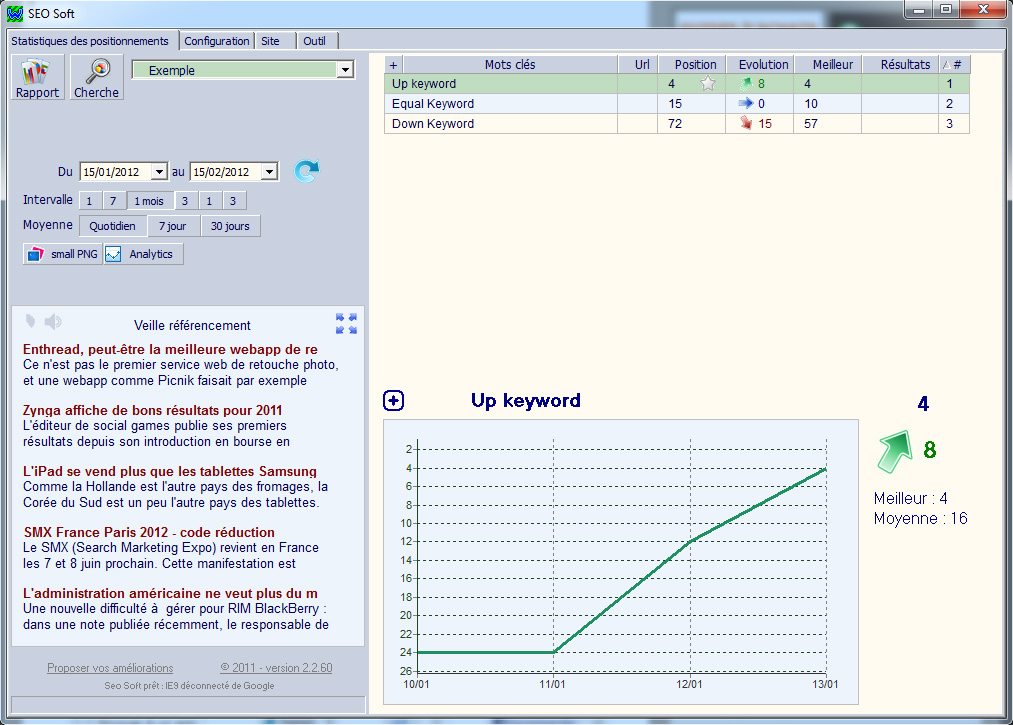Screen dimensions: 1013x725
Task: Open the Zynga results news headline
Action: pyautogui.click(x=152, y=410)
